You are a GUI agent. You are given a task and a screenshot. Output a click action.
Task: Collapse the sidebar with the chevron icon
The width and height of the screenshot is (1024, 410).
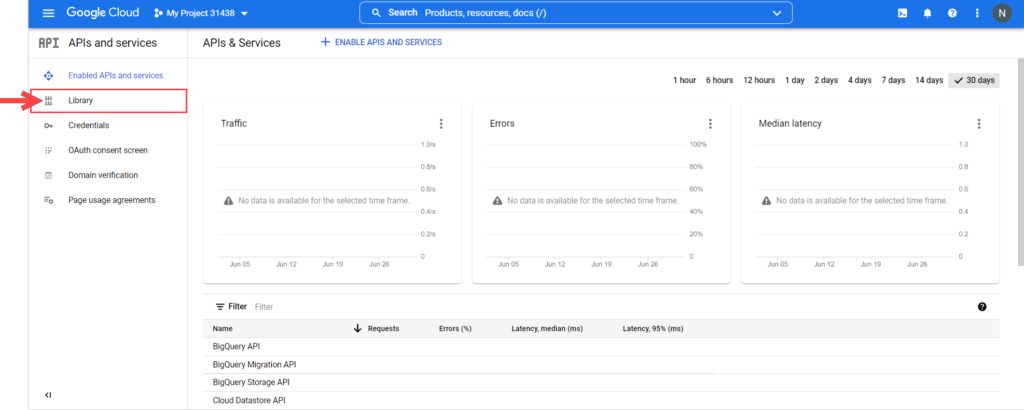[48, 395]
